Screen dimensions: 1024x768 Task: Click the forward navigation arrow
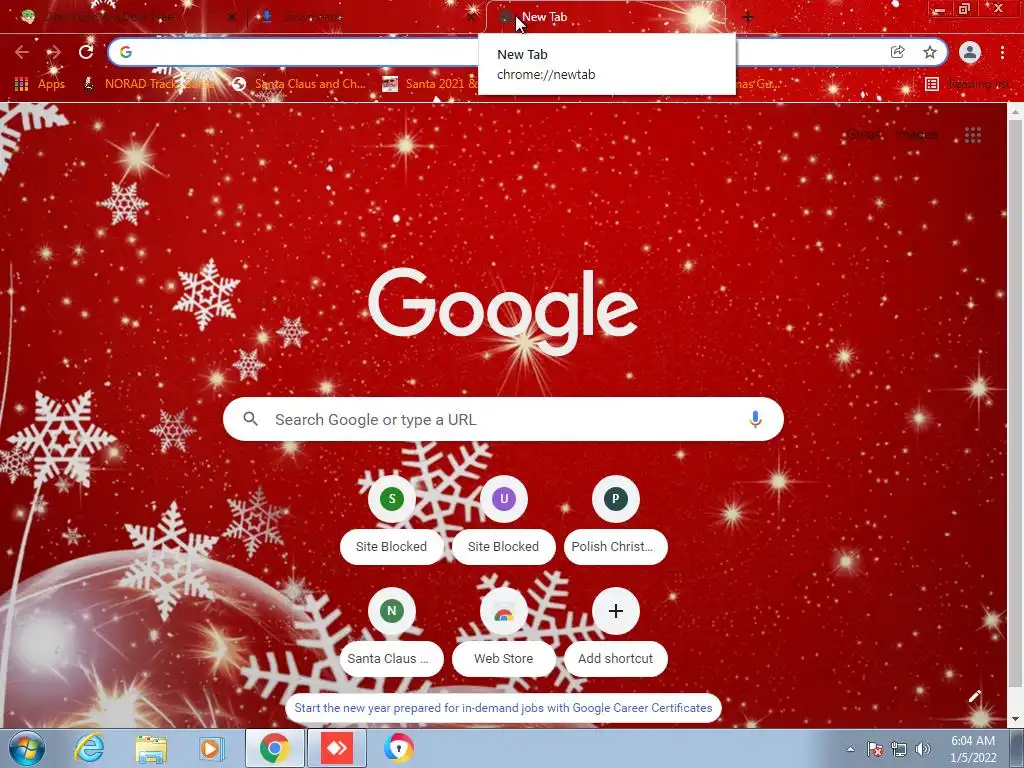tap(54, 52)
